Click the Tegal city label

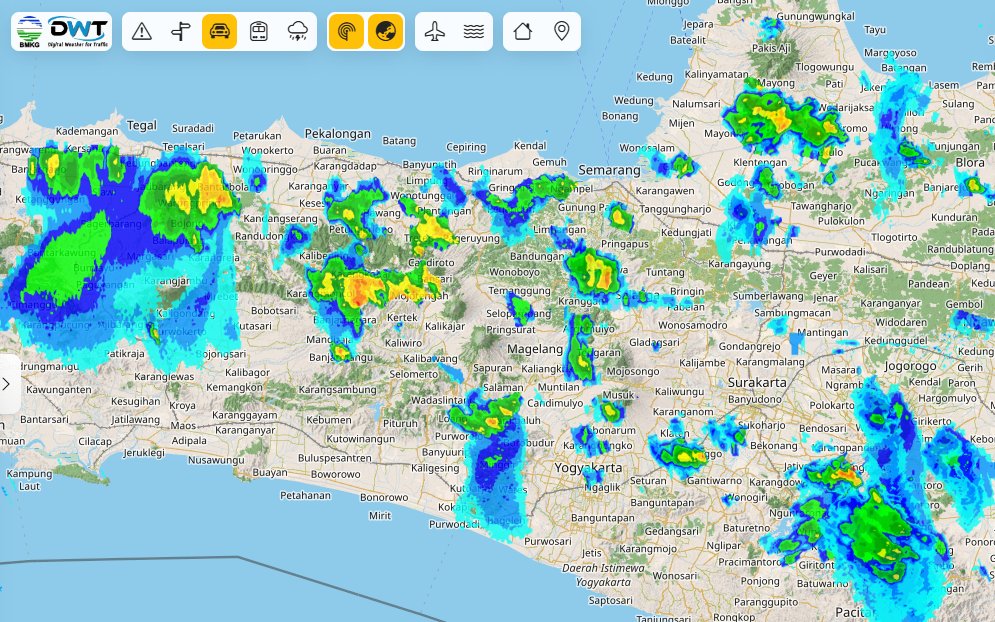coord(142,126)
